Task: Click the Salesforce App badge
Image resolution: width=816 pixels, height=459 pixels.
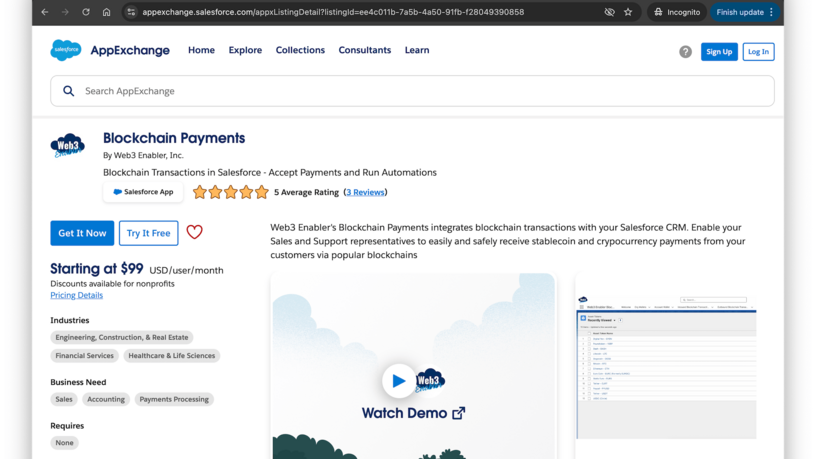Action: pos(143,192)
